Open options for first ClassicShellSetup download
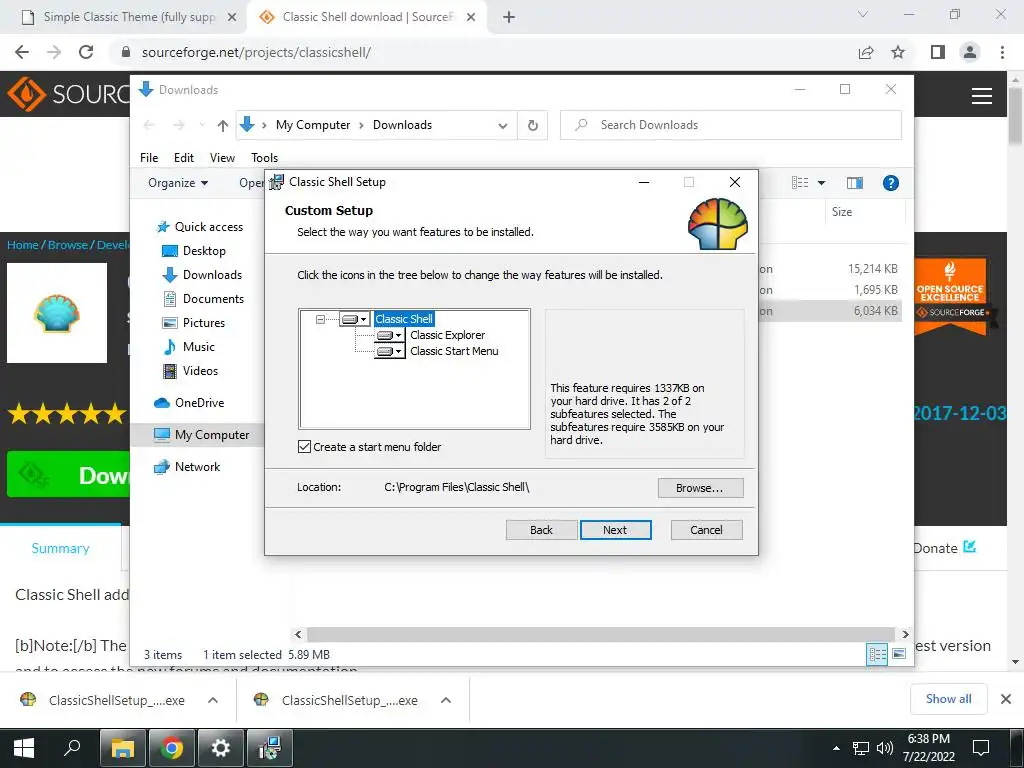The image size is (1024, 768). pyautogui.click(x=213, y=700)
